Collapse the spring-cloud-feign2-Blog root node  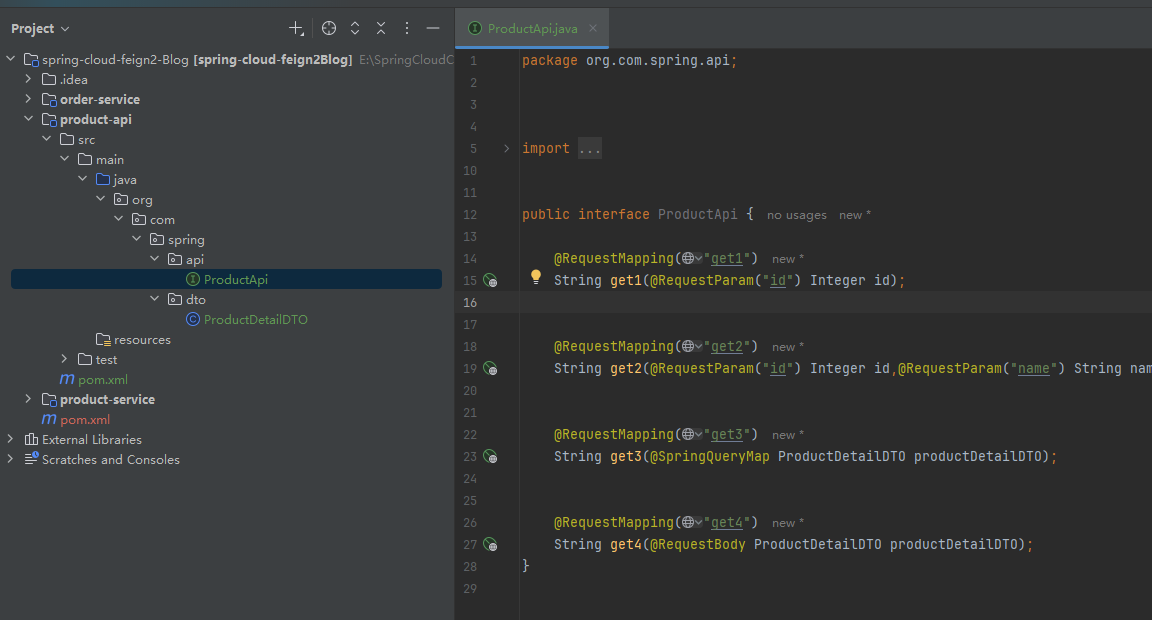pos(10,59)
